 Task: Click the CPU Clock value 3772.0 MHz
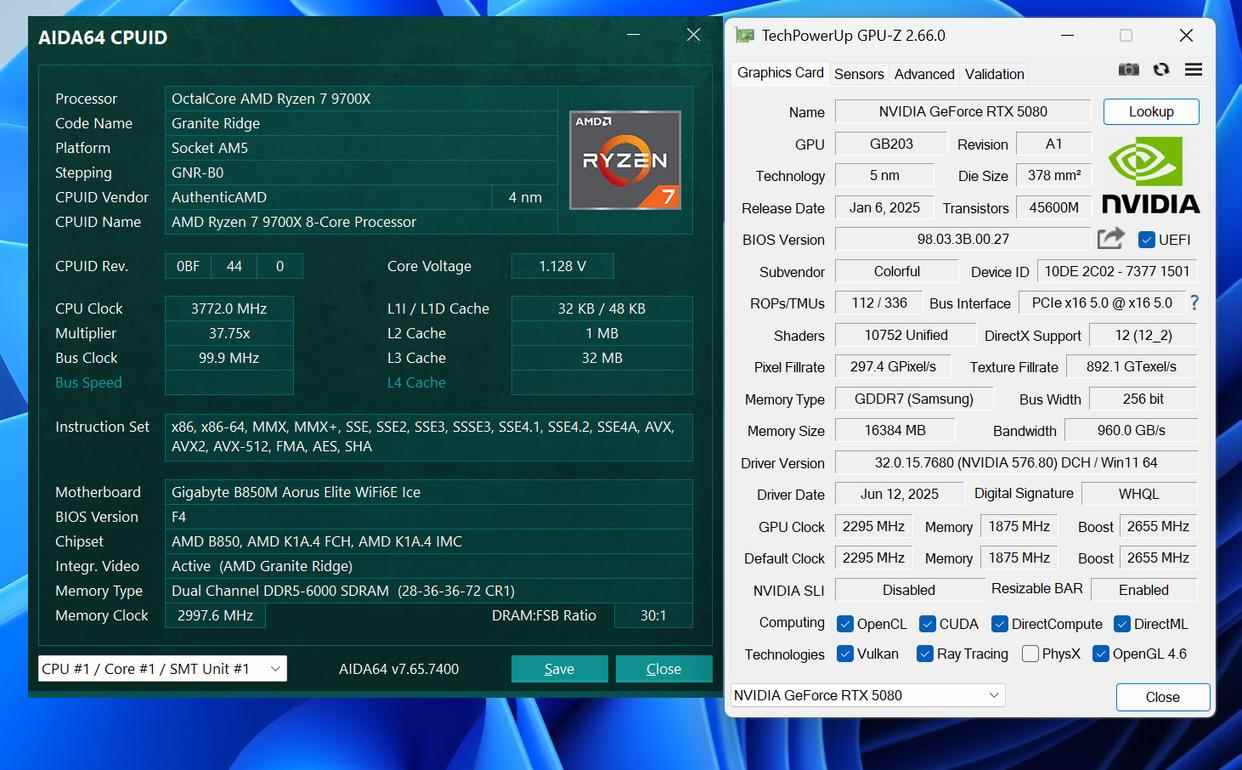click(x=229, y=308)
